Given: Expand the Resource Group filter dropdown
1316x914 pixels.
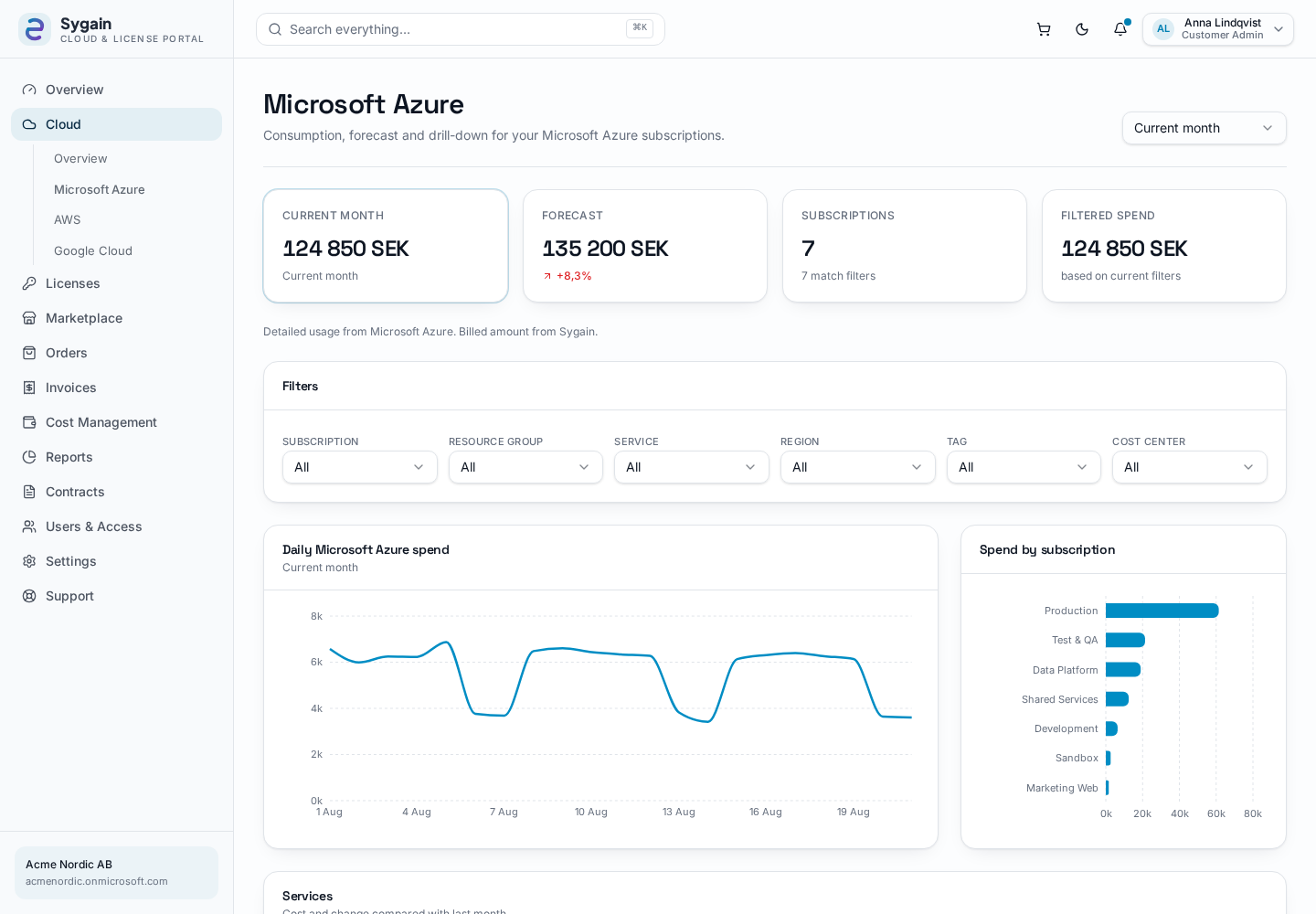Looking at the screenshot, I should point(525,467).
